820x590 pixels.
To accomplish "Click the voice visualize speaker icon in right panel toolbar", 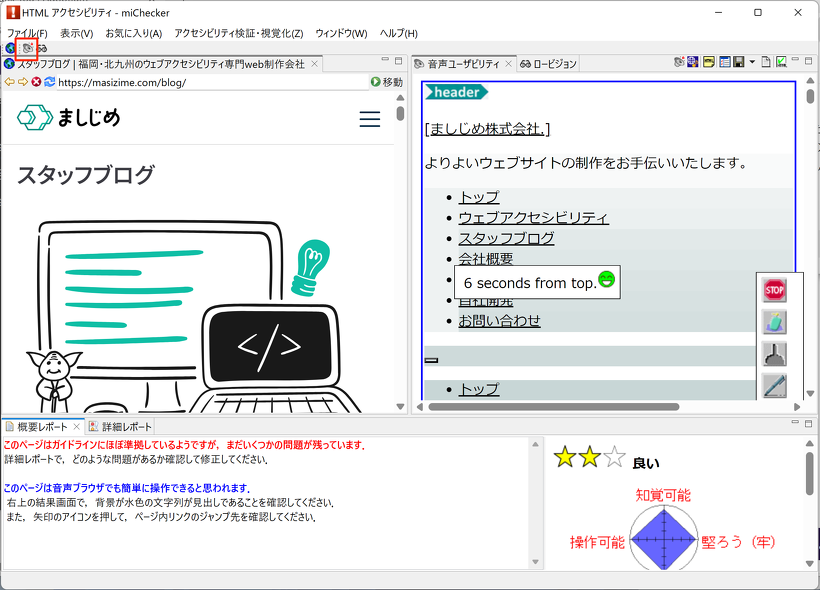I will (x=679, y=62).
